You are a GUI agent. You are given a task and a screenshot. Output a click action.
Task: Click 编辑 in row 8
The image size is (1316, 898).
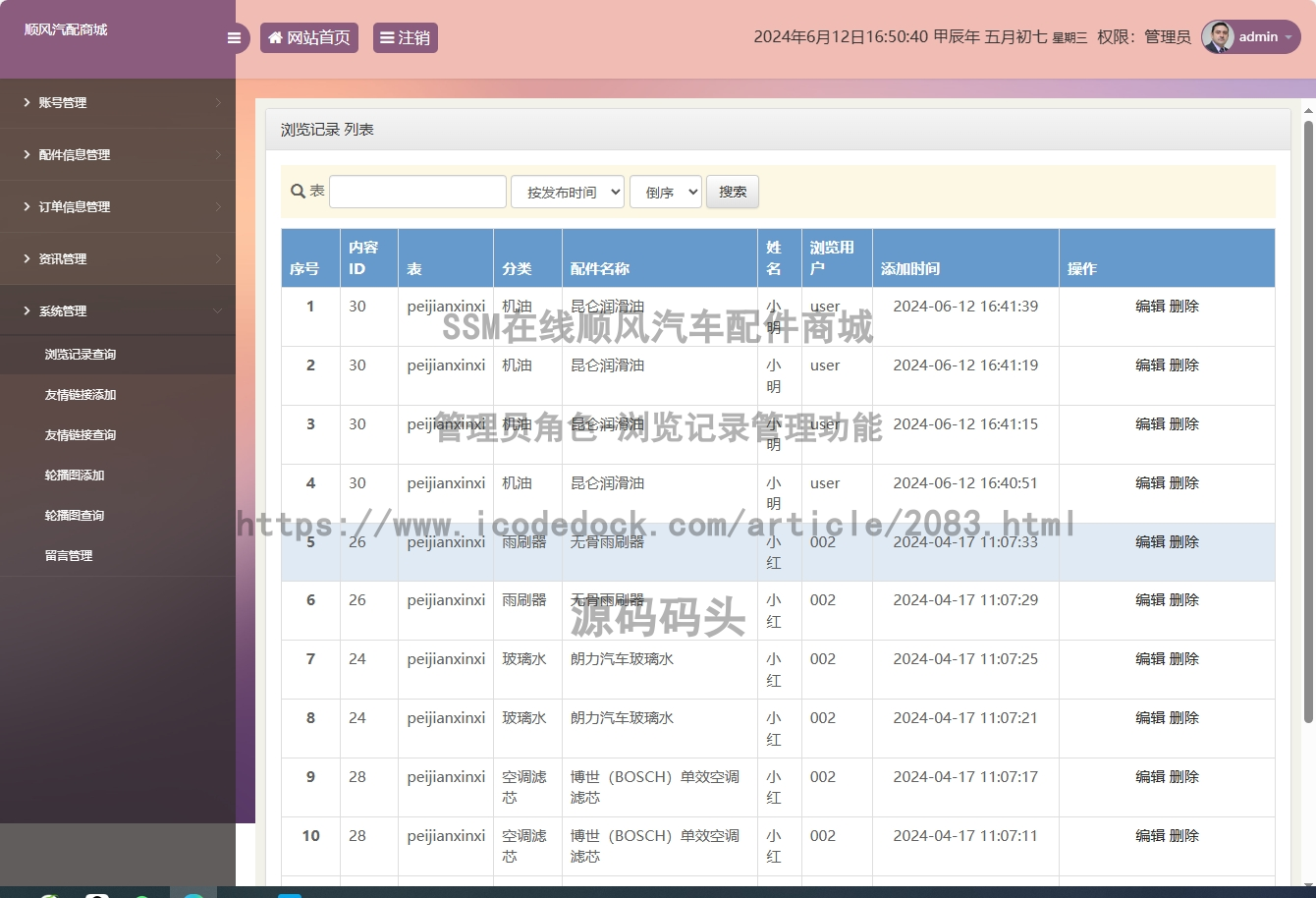click(x=1150, y=718)
